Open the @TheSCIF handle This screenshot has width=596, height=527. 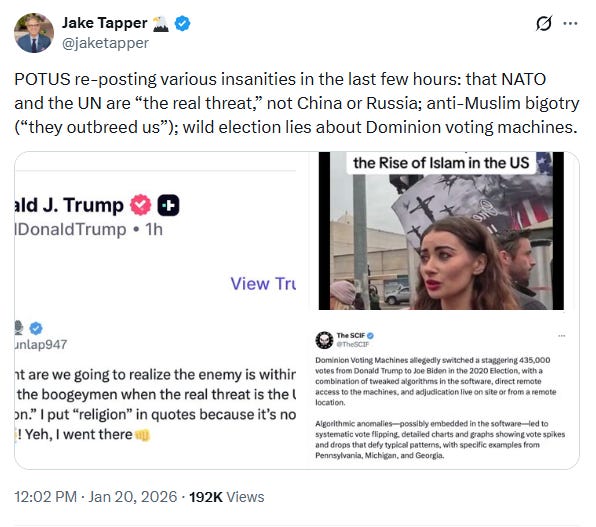[353, 344]
